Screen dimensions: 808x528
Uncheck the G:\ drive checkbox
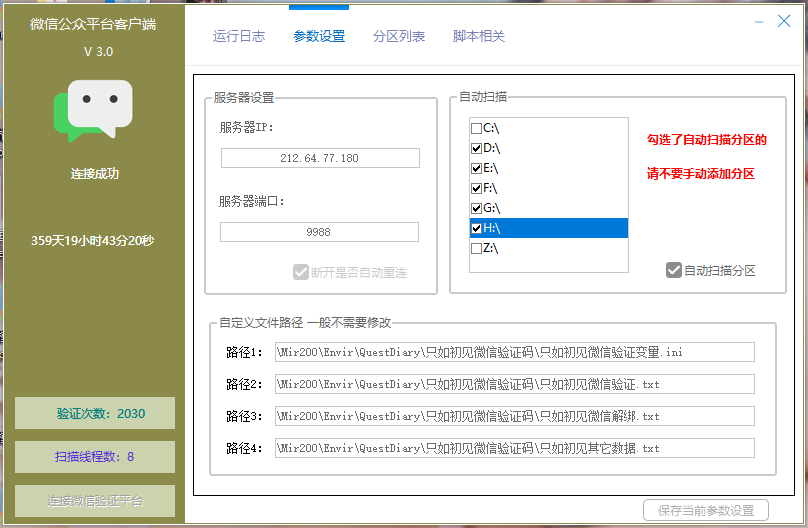pos(477,209)
